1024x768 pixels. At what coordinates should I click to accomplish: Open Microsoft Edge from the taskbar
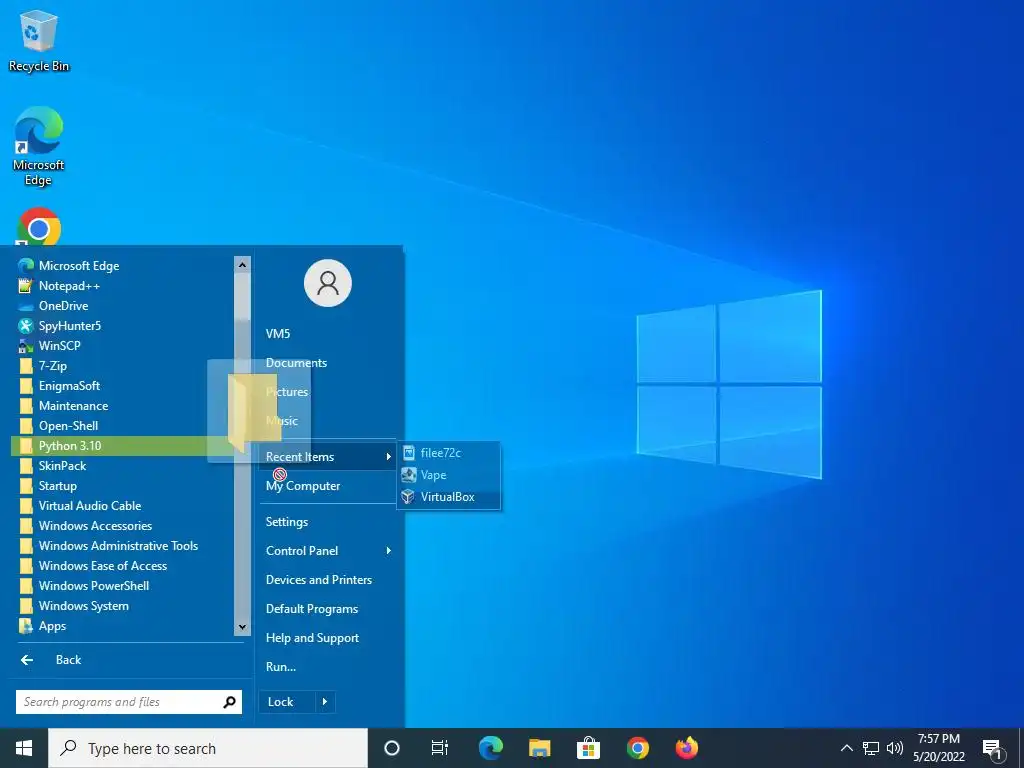click(490, 748)
